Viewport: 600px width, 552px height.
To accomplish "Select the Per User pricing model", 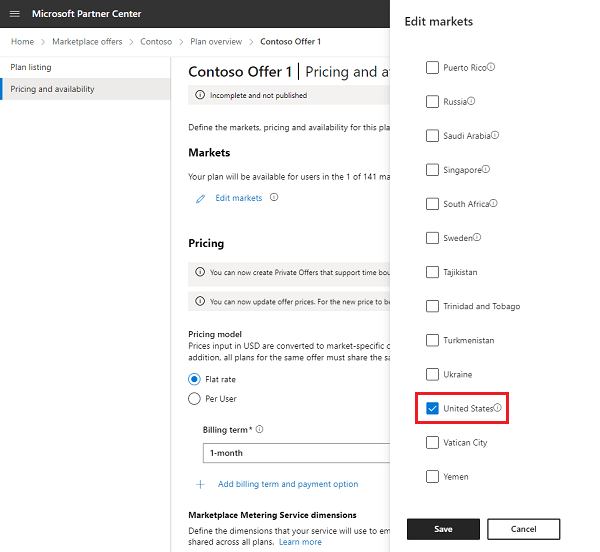I will pyautogui.click(x=194, y=399).
